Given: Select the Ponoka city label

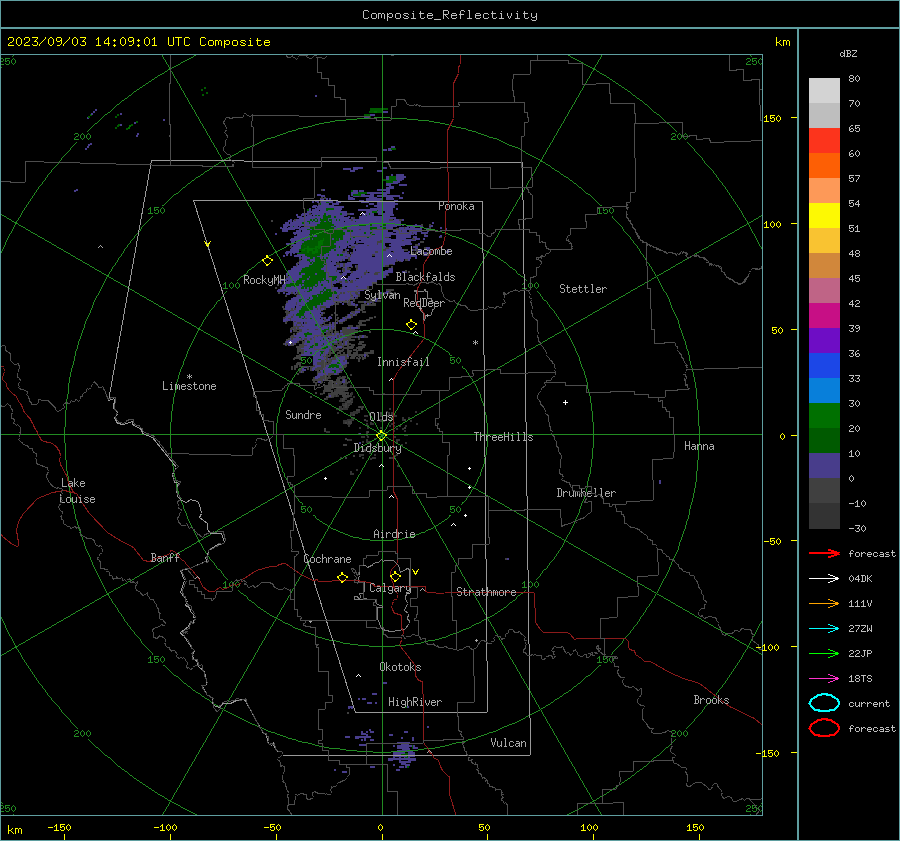Looking at the screenshot, I should pyautogui.click(x=456, y=206).
